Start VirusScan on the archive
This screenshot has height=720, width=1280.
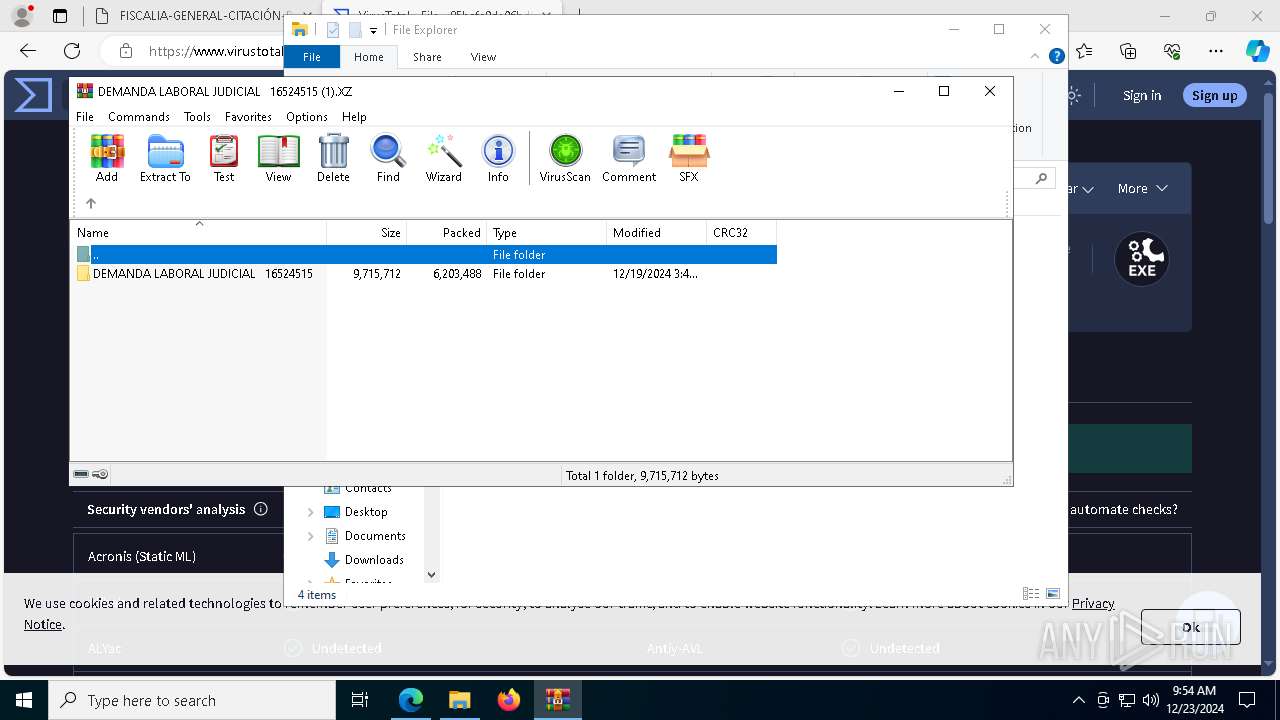[565, 158]
